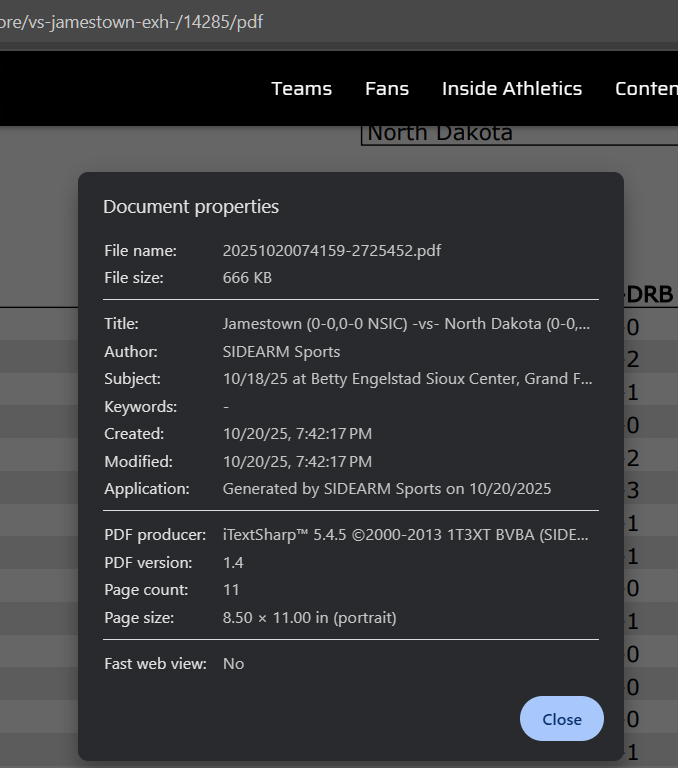This screenshot has height=768, width=678.
Task: Click the PDF version 1.4 value
Action: coord(233,563)
